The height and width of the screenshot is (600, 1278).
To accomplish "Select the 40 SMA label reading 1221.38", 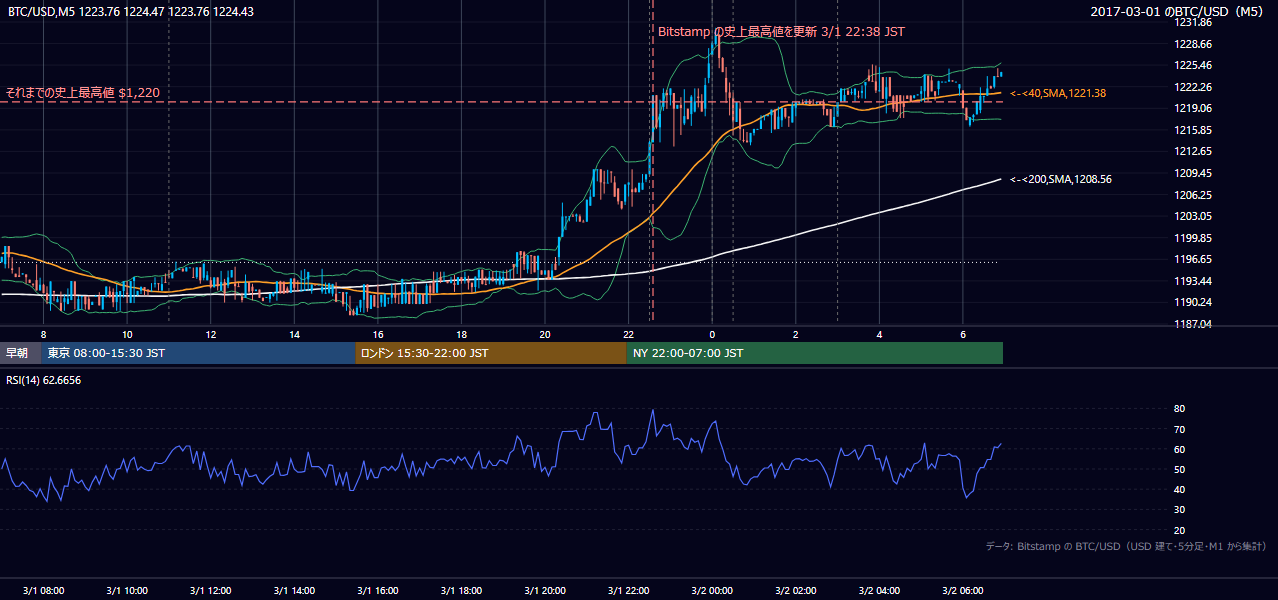I will (x=1057, y=93).
